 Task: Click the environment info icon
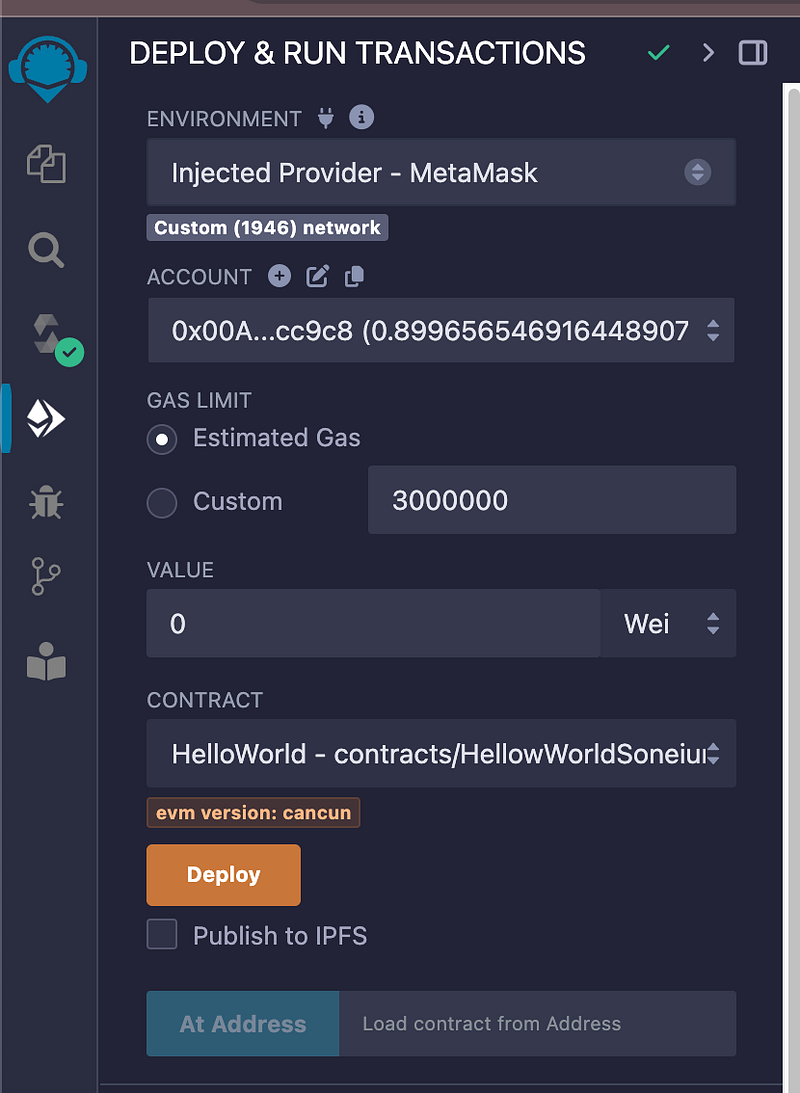(361, 117)
